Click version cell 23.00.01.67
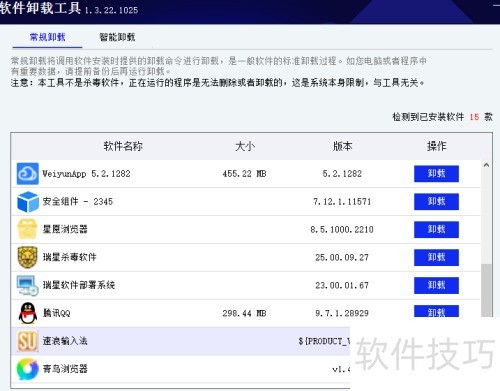The image size is (500, 391). coord(342,285)
